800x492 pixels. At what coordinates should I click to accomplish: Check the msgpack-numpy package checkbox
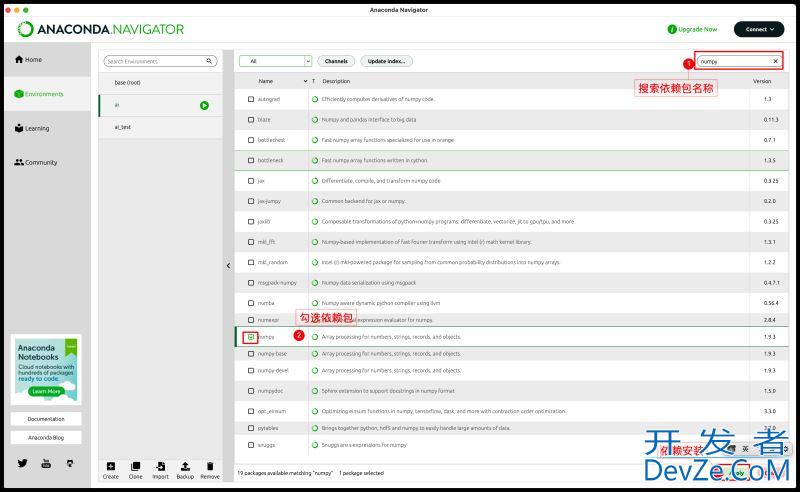pos(251,283)
